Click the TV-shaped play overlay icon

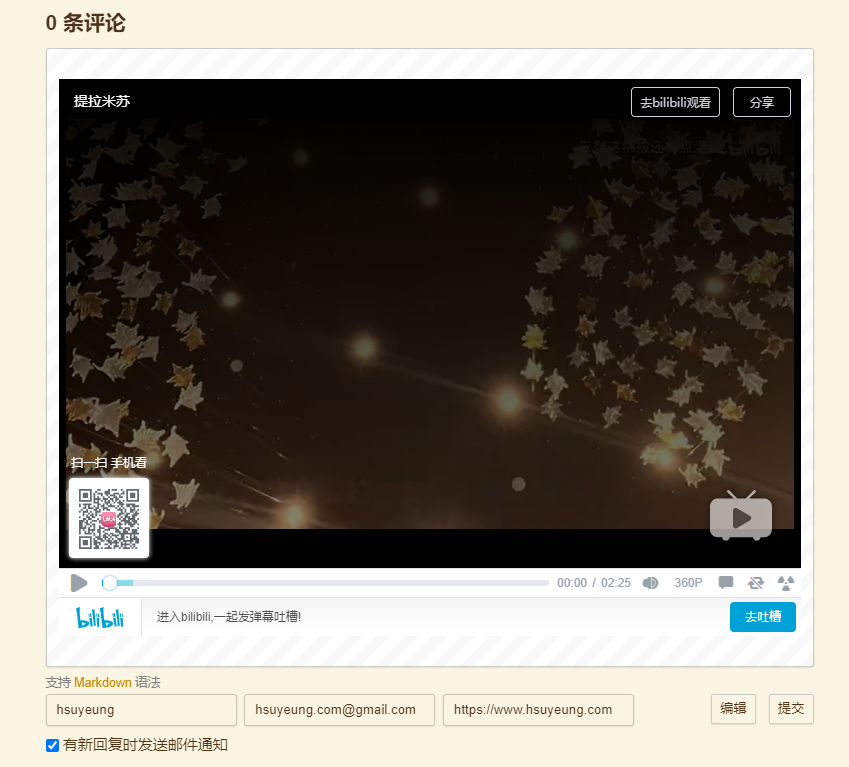click(741, 516)
